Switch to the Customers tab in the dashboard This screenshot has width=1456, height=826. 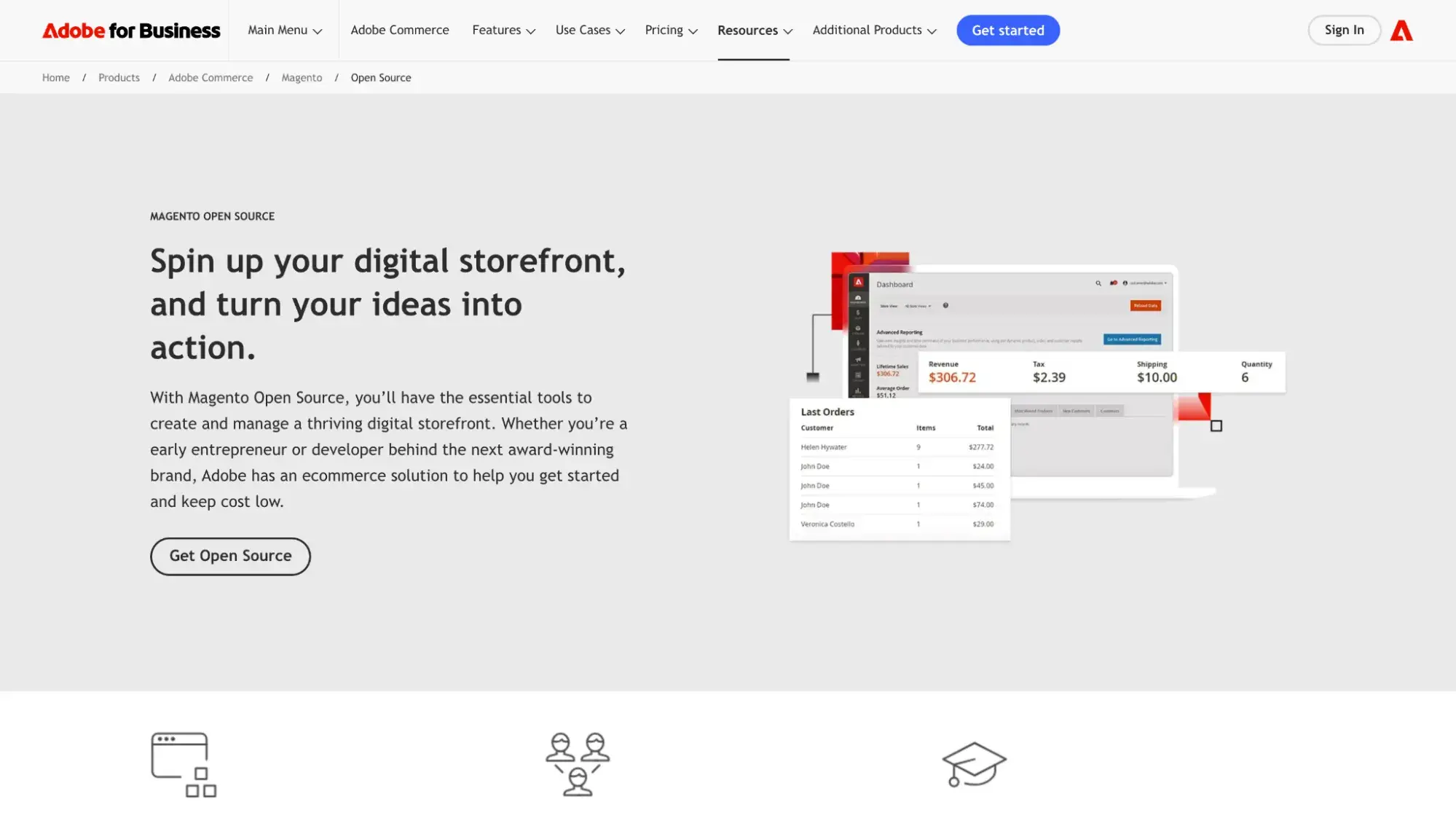[1110, 411]
